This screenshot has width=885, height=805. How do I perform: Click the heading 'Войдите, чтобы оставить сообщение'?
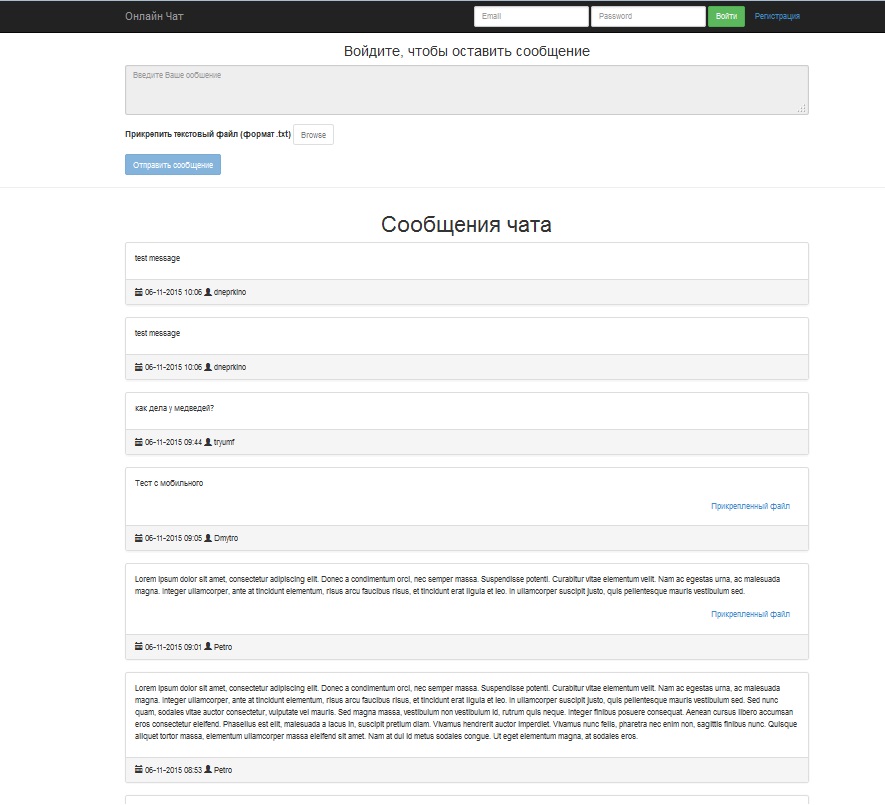(x=467, y=51)
